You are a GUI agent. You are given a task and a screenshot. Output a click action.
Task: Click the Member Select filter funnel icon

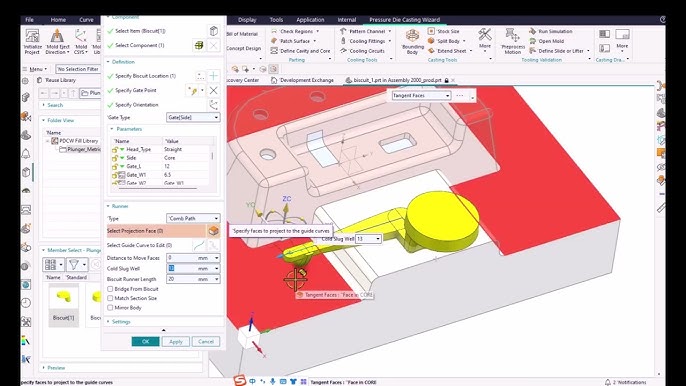coord(74,264)
